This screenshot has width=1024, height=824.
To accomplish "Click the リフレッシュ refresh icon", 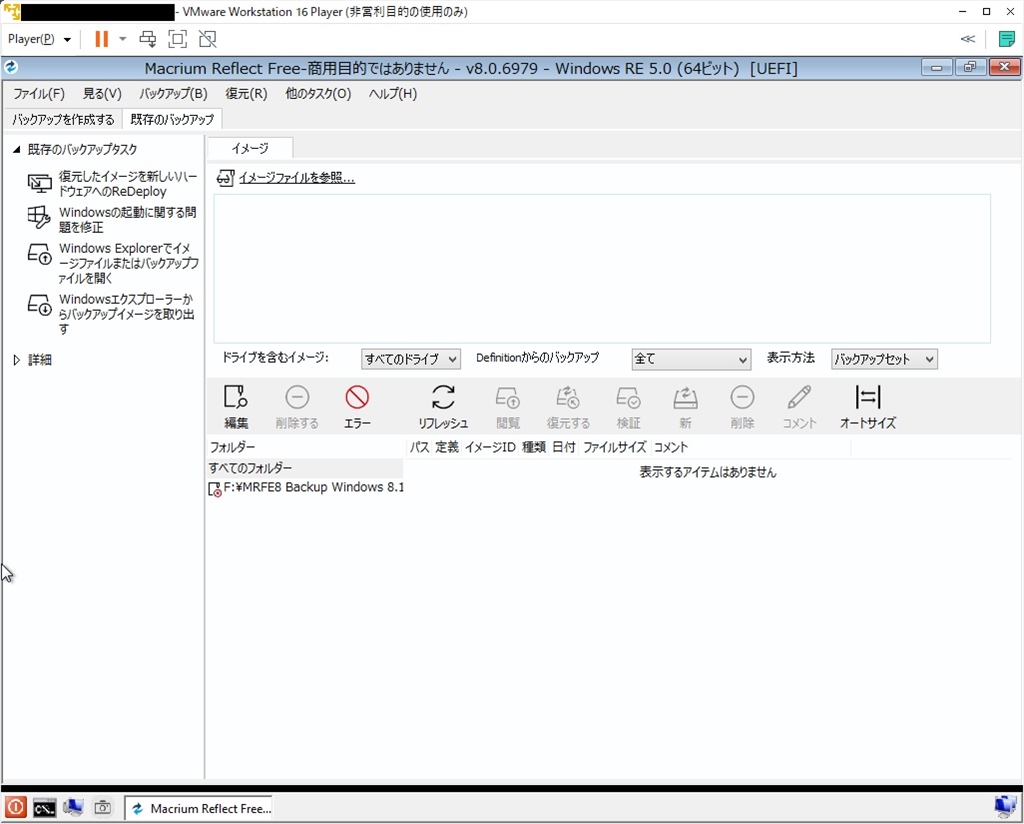I will point(443,397).
